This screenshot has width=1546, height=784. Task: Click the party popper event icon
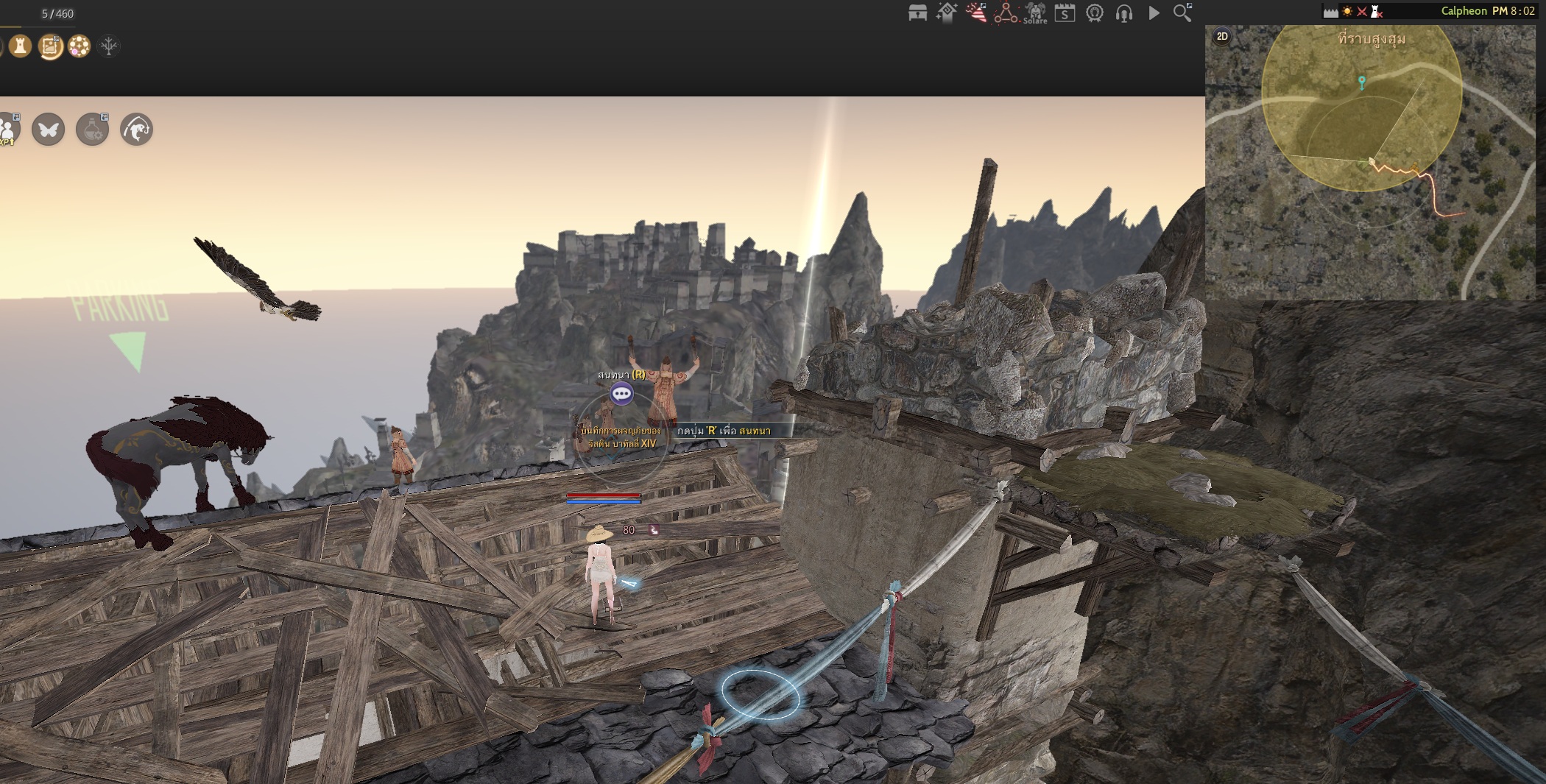coord(976,13)
